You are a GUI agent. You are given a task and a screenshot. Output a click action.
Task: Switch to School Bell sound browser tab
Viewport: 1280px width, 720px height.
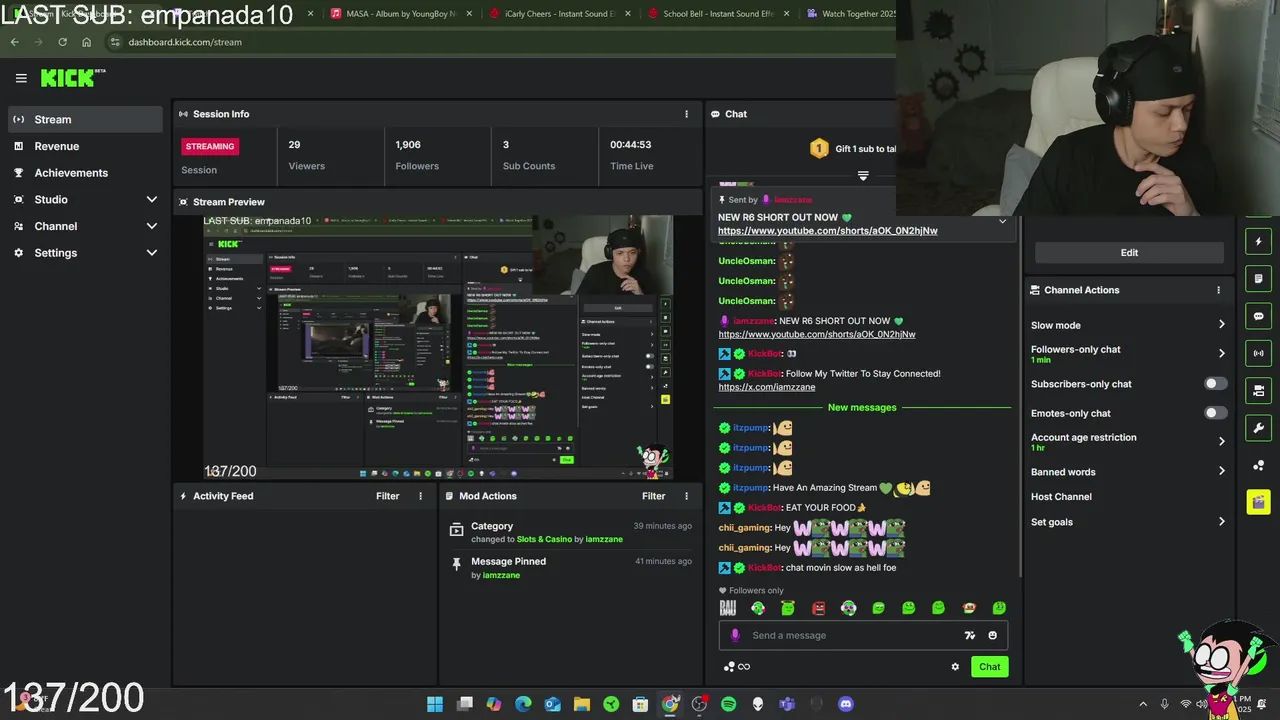tap(718, 14)
